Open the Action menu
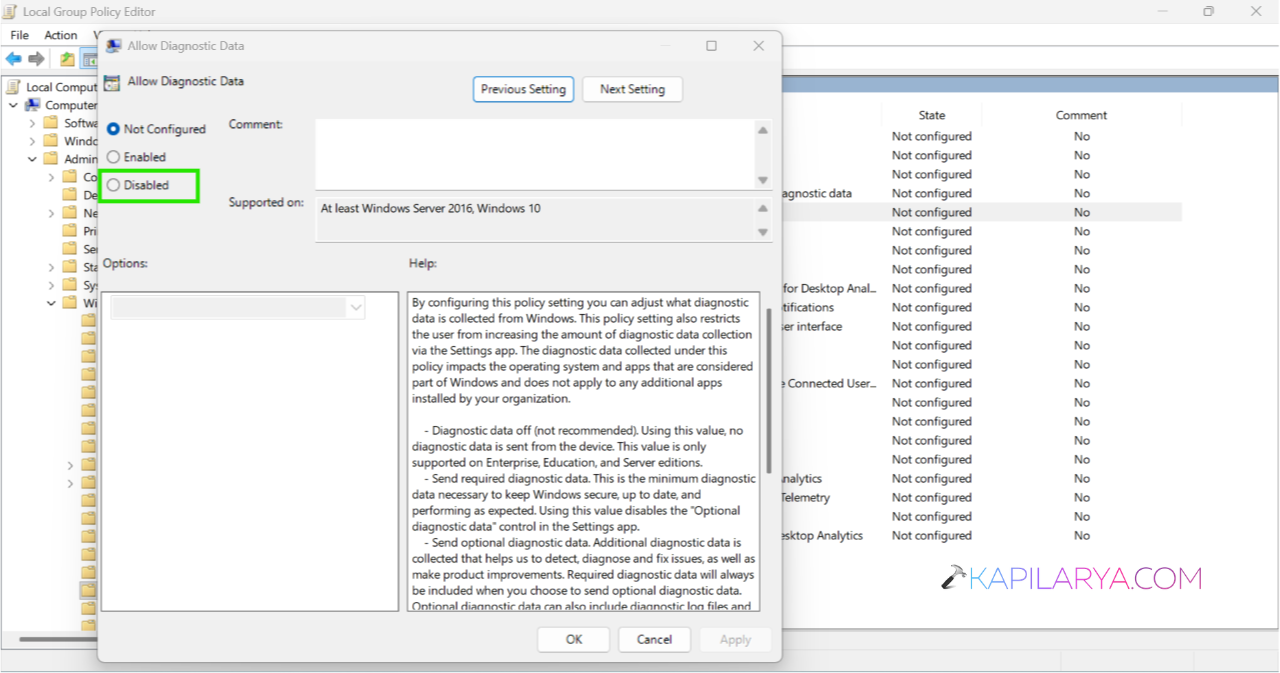Screen dimensions: 1280x673 coord(61,35)
